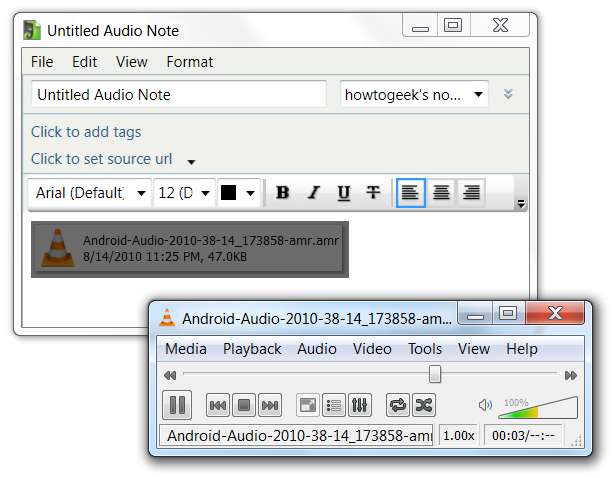Pause playback in VLC
Screen dimensions: 612x478
[177, 405]
